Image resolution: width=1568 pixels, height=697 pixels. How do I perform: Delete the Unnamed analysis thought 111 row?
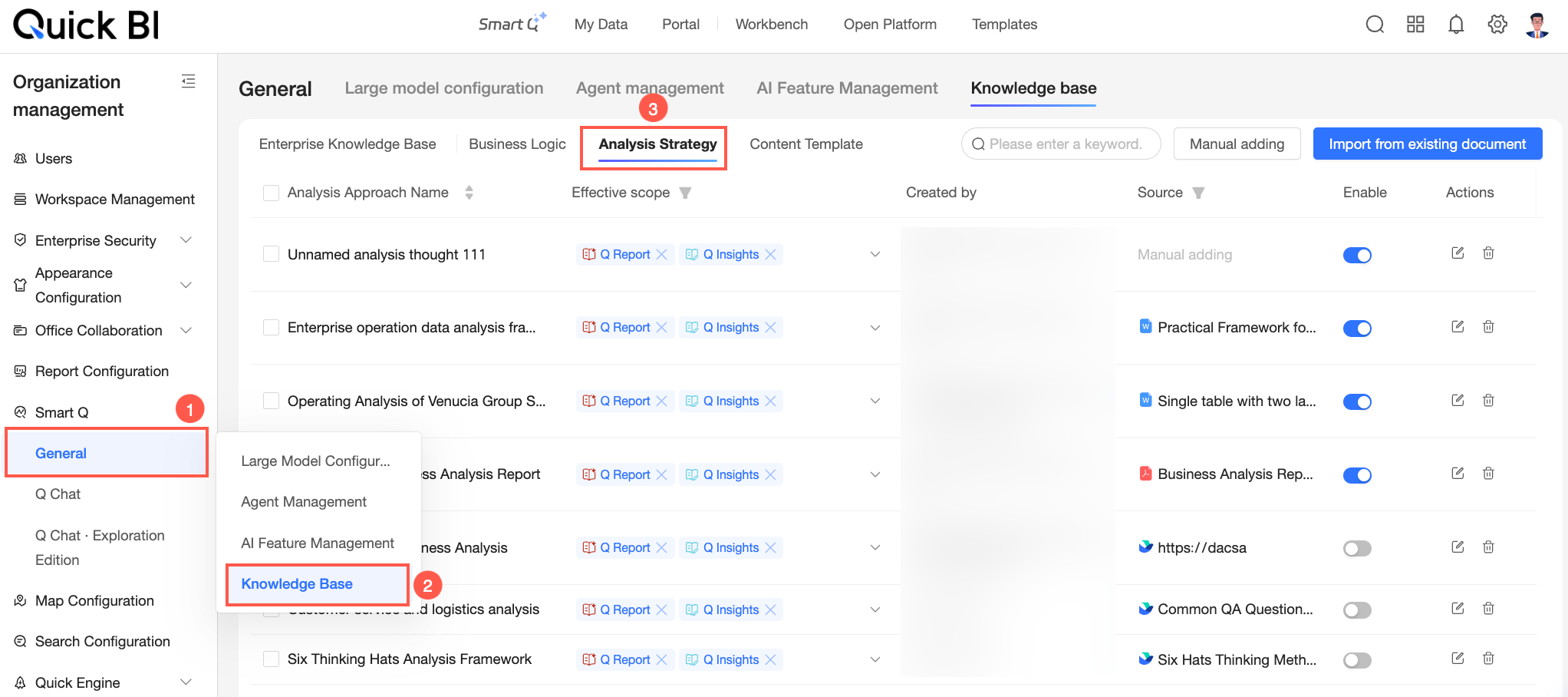(x=1488, y=253)
